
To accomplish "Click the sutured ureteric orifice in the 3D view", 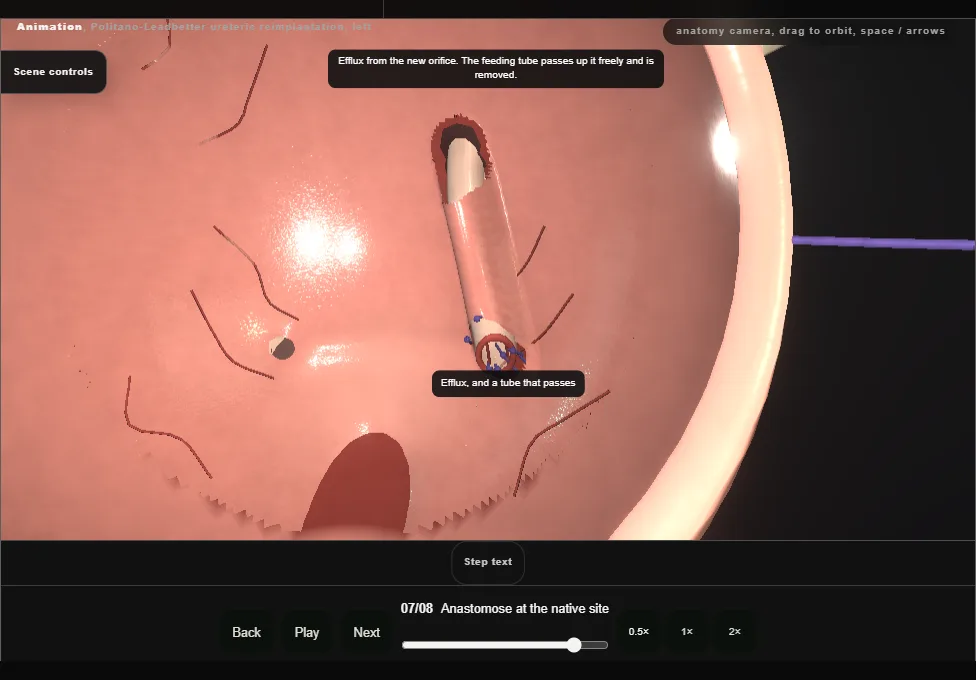I will click(x=498, y=352).
